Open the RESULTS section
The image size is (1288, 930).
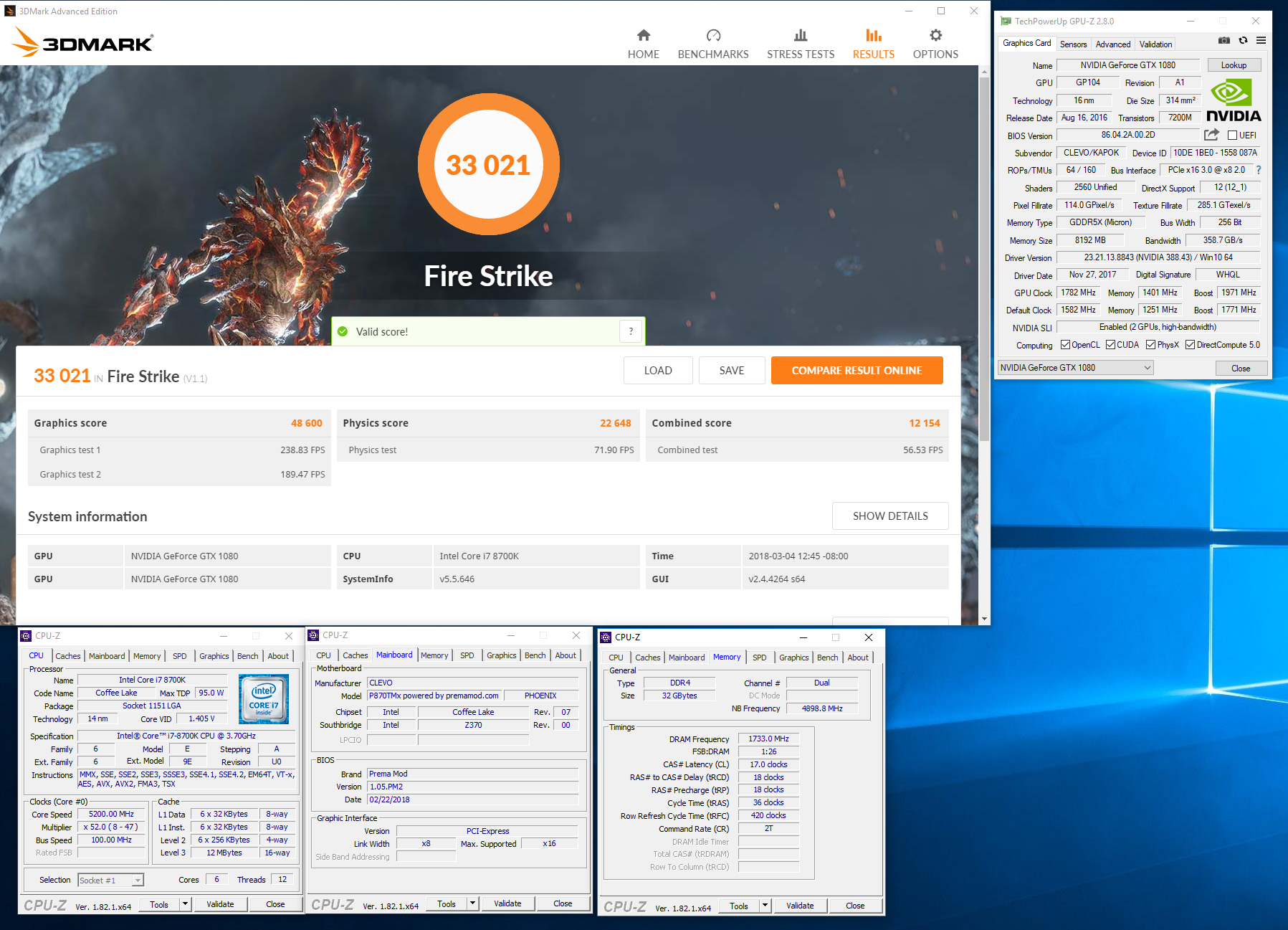point(873,44)
